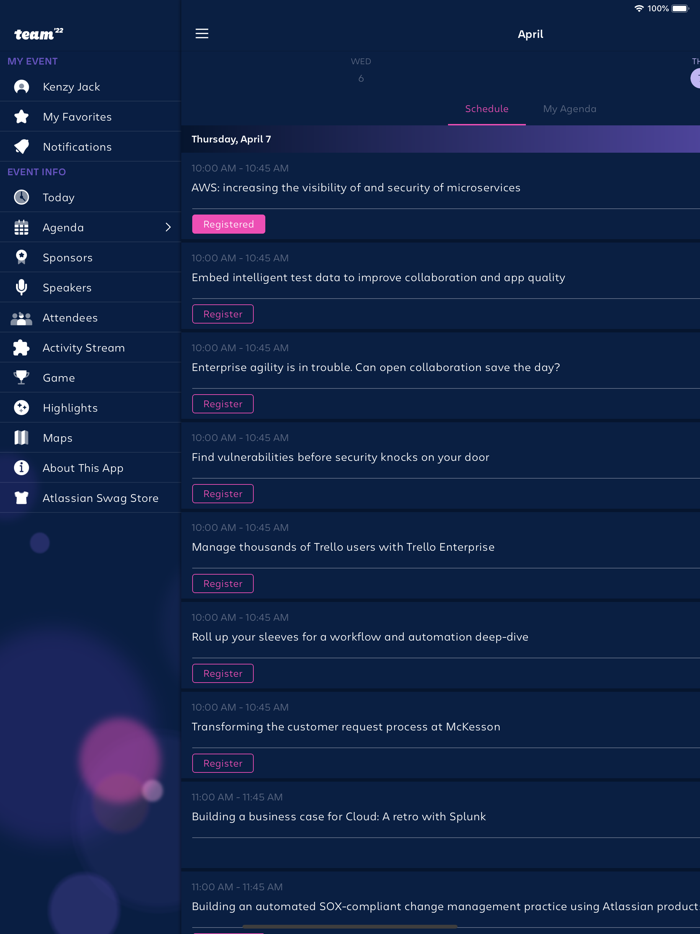
Task: Open the Notifications menu label
Action: pos(77,147)
